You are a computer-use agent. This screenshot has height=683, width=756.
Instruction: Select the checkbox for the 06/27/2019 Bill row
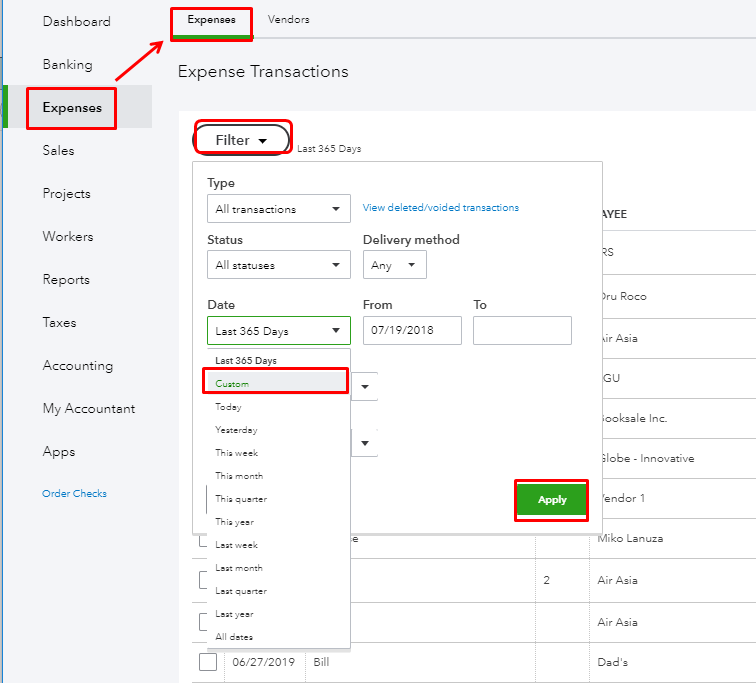(x=208, y=662)
